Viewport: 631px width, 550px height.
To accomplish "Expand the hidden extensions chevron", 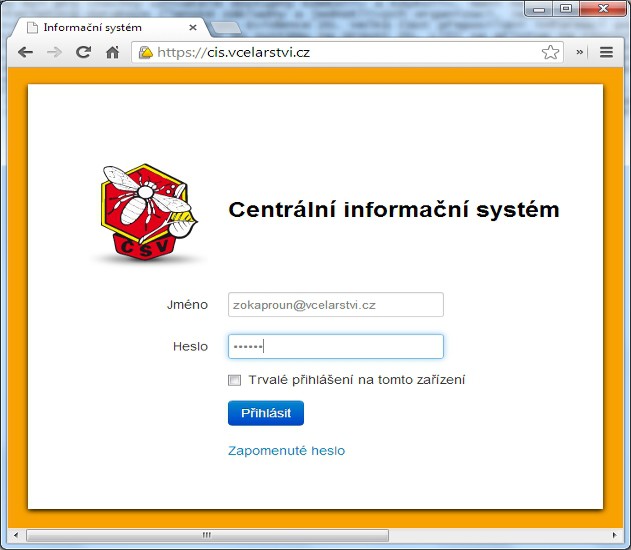I will 580,52.
